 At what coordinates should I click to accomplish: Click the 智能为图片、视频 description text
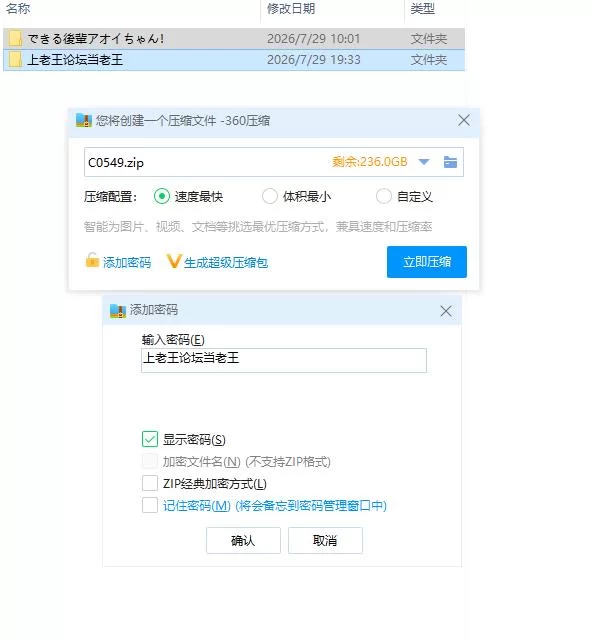pyautogui.click(x=258, y=226)
